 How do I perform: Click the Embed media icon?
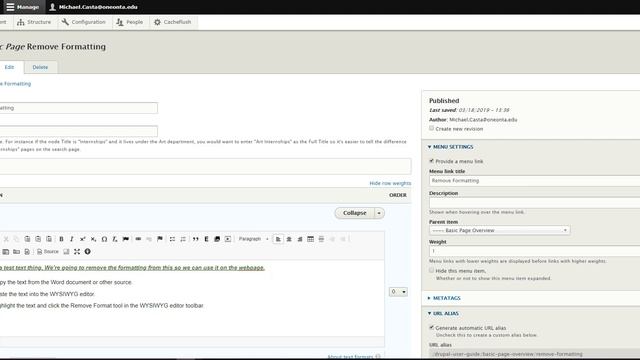coord(228,239)
